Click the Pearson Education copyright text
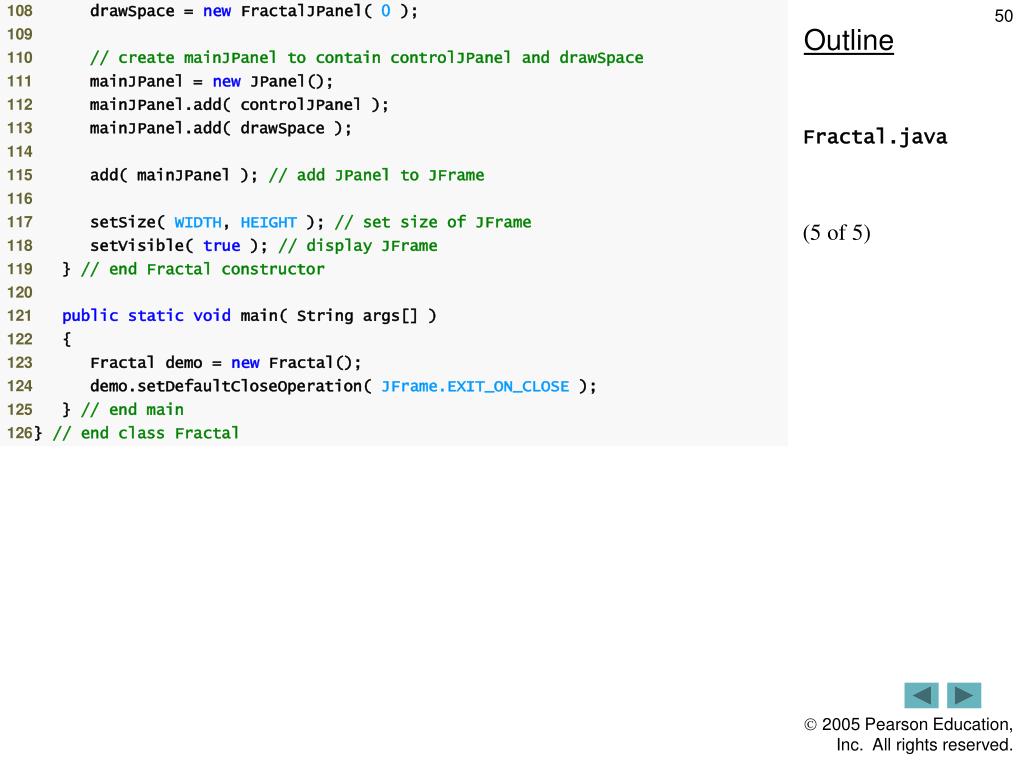This screenshot has width=1024, height=768. coord(908,734)
